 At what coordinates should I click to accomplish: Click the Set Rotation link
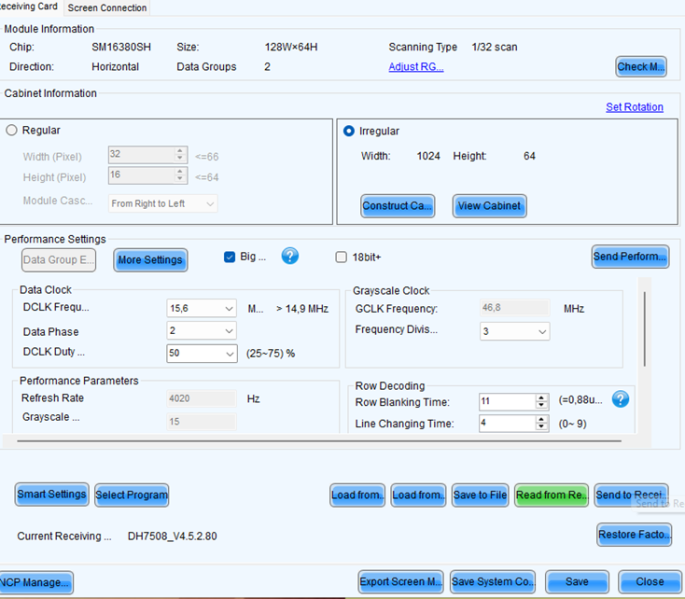click(634, 108)
